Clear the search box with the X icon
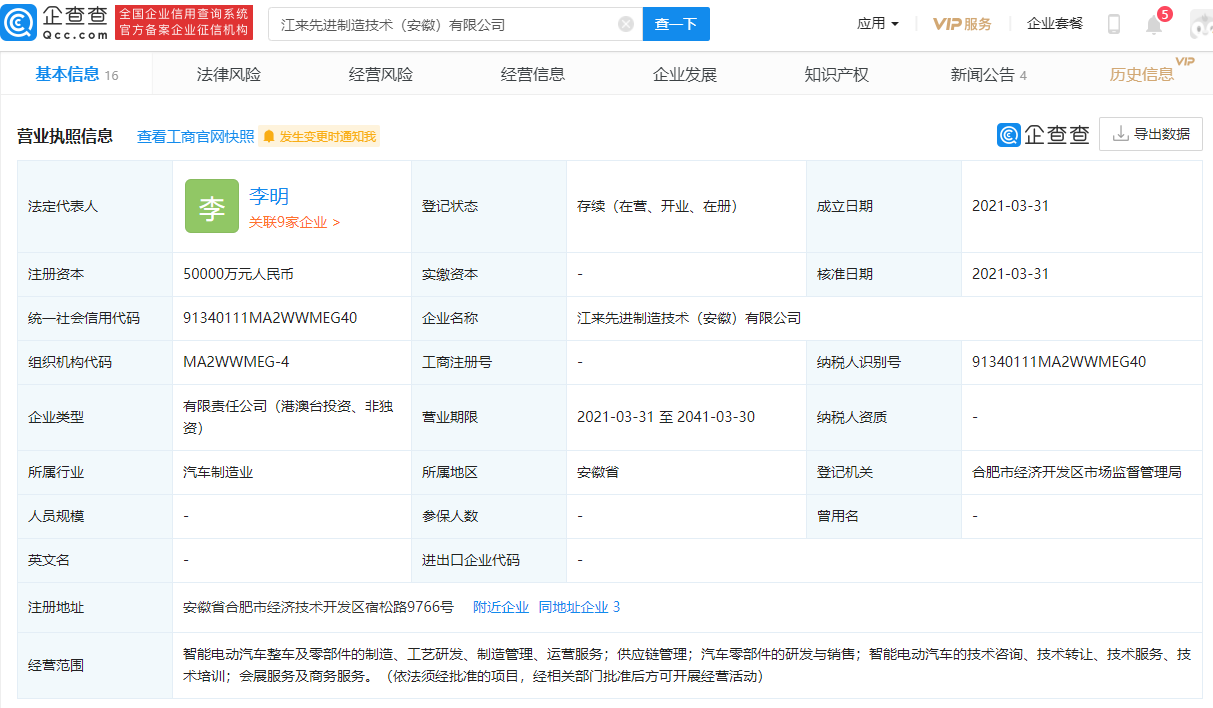This screenshot has height=708, width=1213. pos(626,23)
